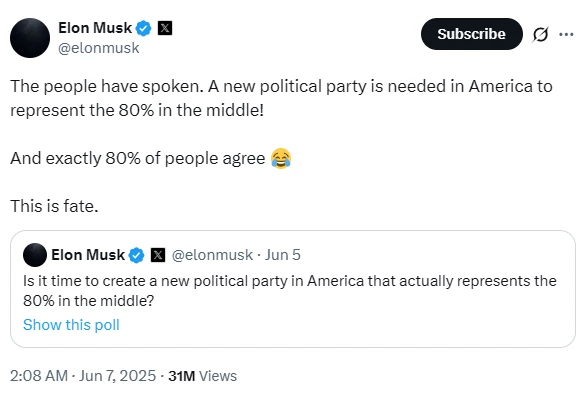Image resolution: width=588 pixels, height=401 pixels.
Task: Click the small avatar in the quoted post
Action: (35, 255)
